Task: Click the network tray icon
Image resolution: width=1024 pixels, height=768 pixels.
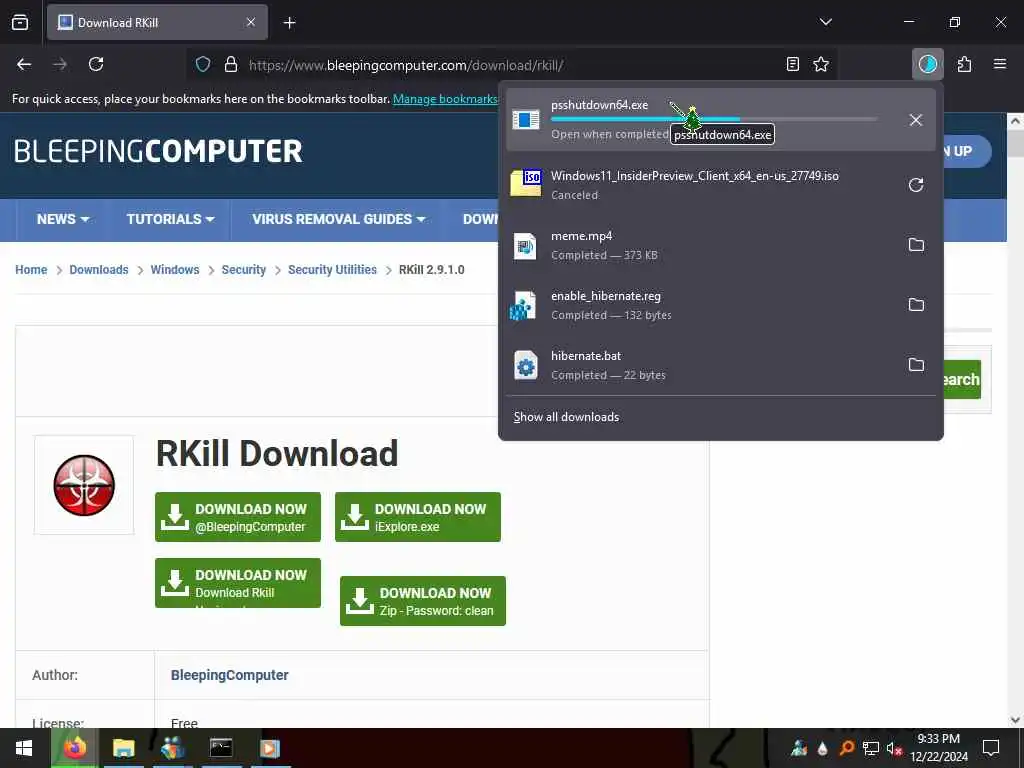Action: point(871,748)
